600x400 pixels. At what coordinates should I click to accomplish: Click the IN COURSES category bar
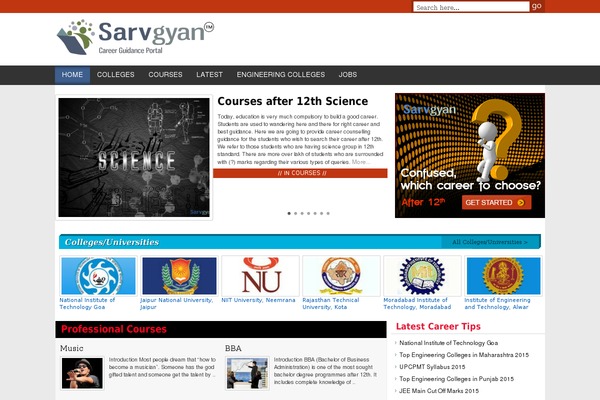(x=300, y=173)
